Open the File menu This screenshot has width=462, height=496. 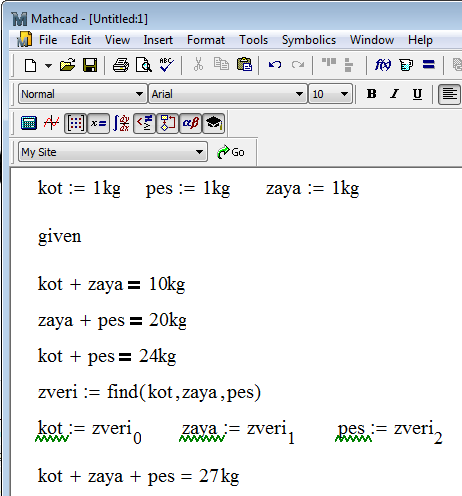pos(48,40)
